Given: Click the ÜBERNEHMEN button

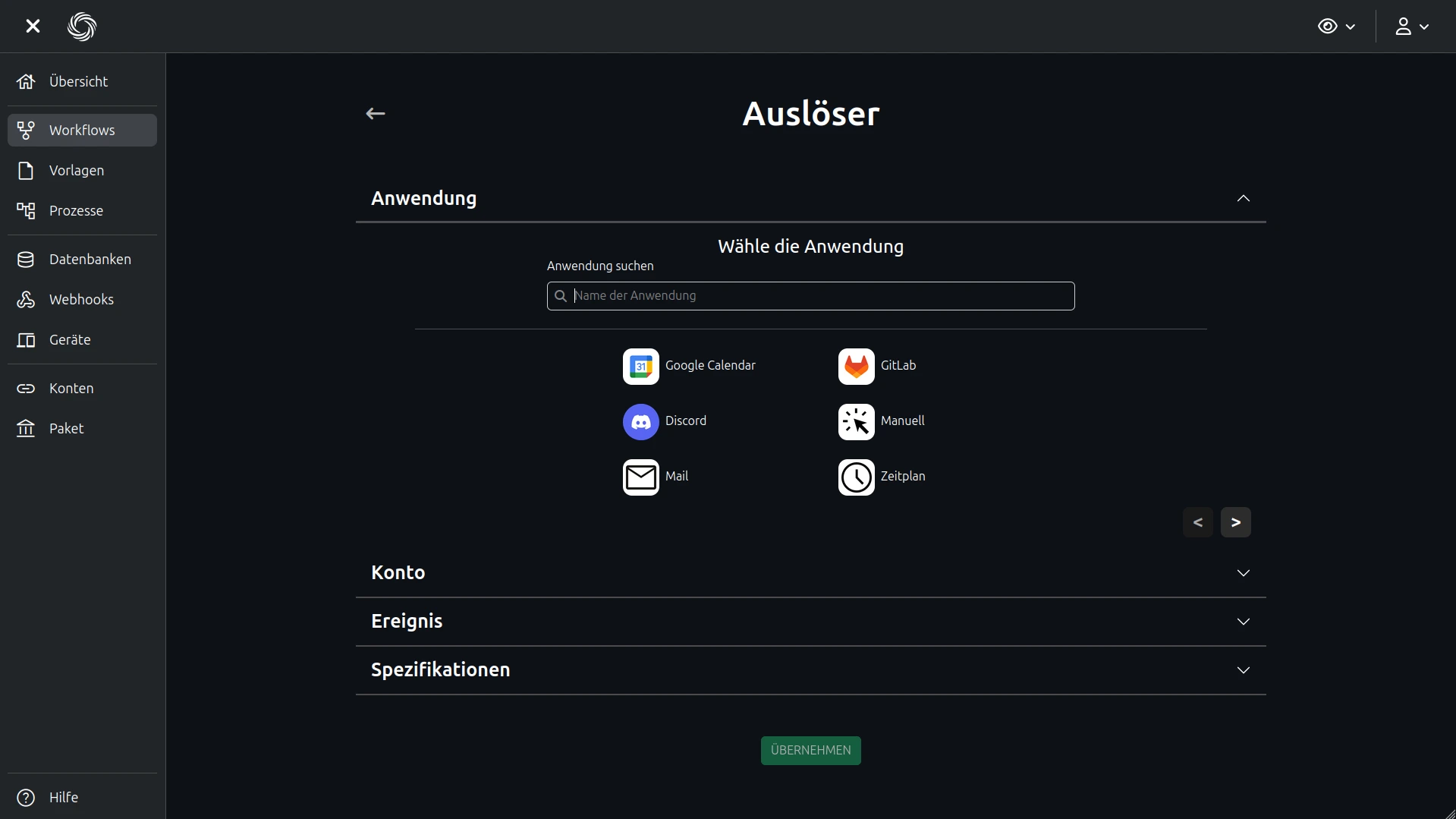Looking at the screenshot, I should click(x=810, y=751).
